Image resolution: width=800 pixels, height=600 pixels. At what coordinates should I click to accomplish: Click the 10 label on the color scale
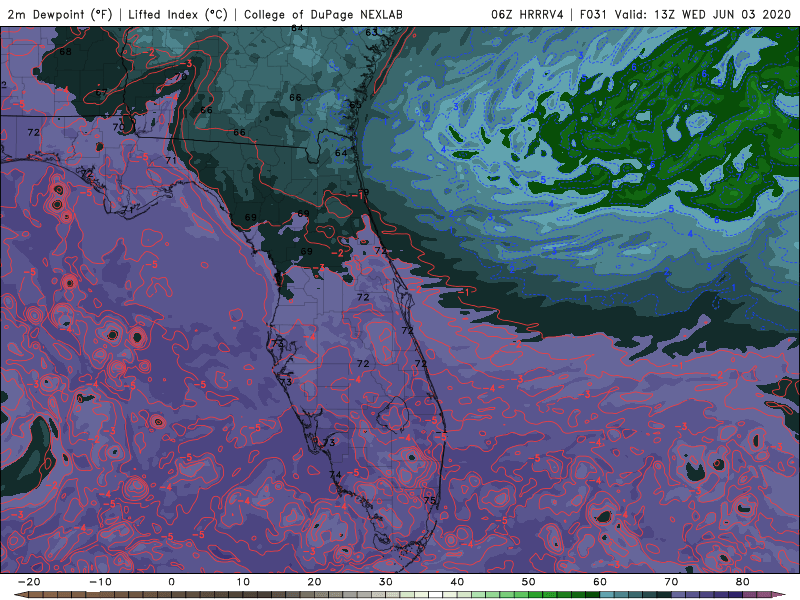243,582
